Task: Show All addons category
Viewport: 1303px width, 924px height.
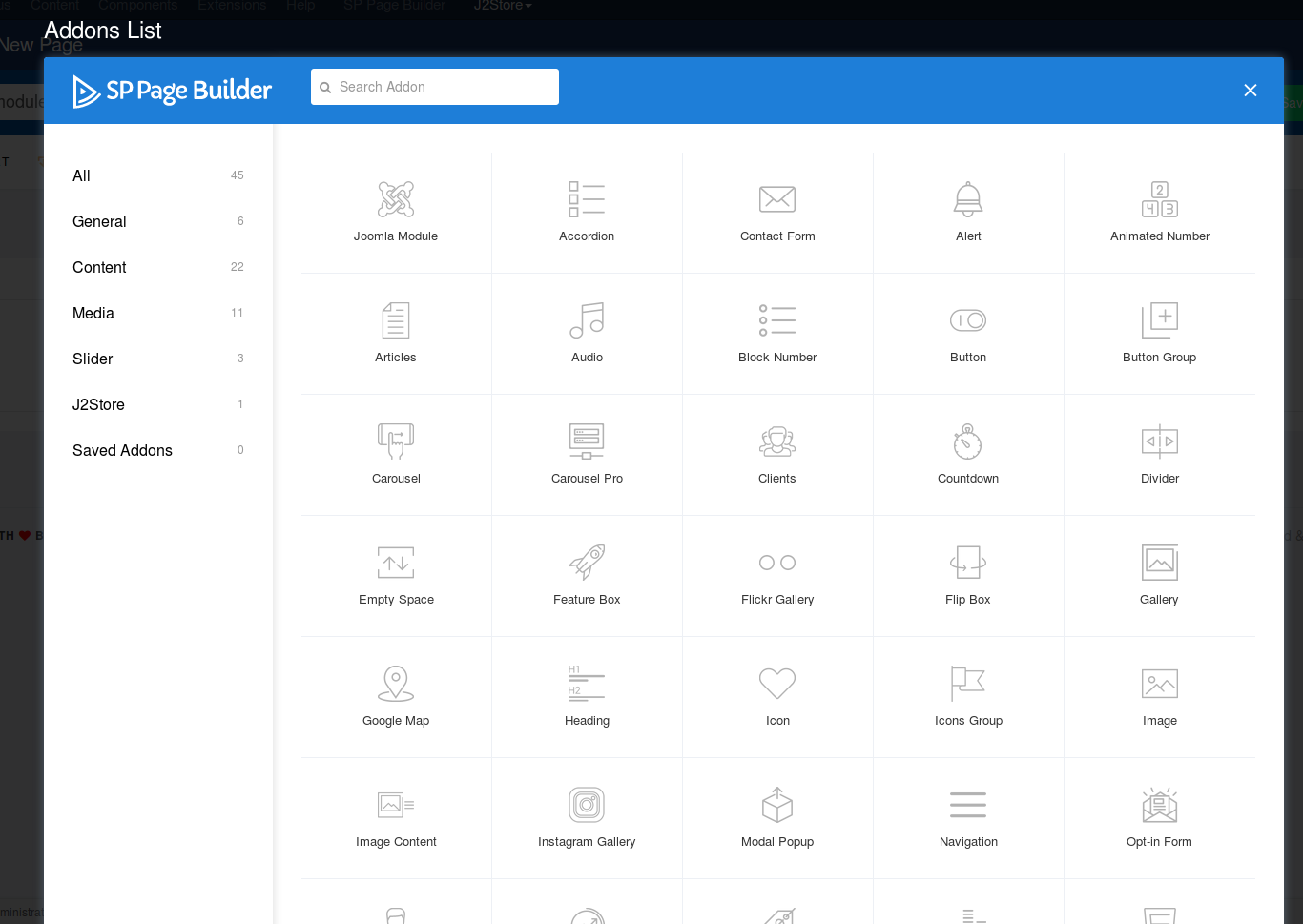Action: click(158, 175)
